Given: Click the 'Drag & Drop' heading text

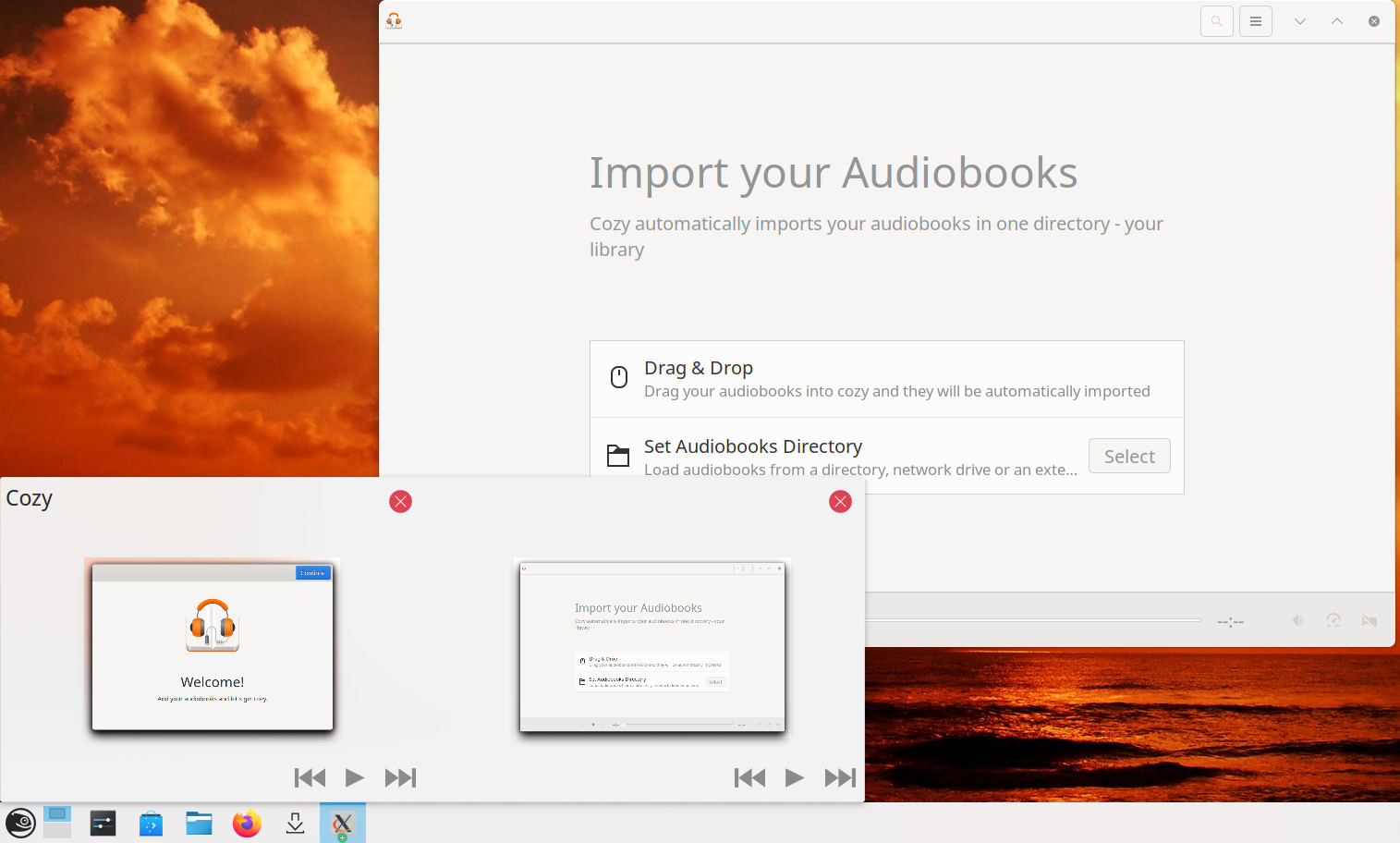Looking at the screenshot, I should tap(699, 368).
